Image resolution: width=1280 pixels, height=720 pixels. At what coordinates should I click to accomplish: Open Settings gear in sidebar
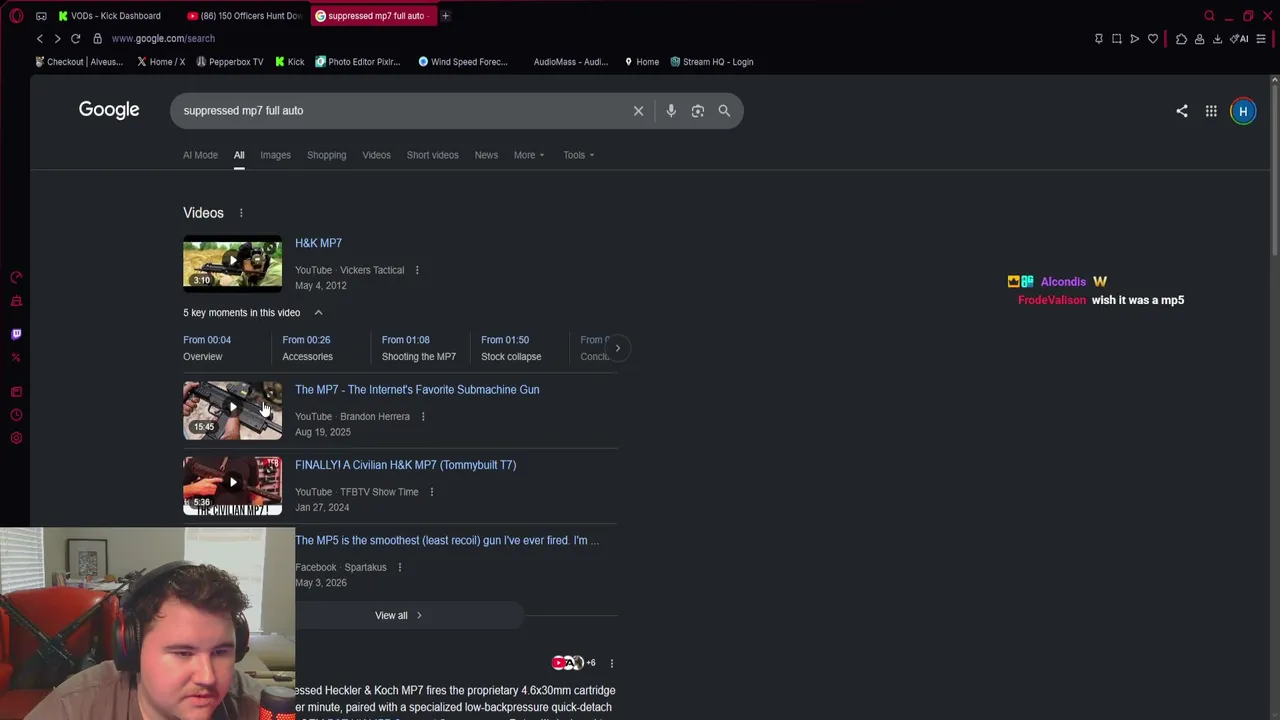16,438
